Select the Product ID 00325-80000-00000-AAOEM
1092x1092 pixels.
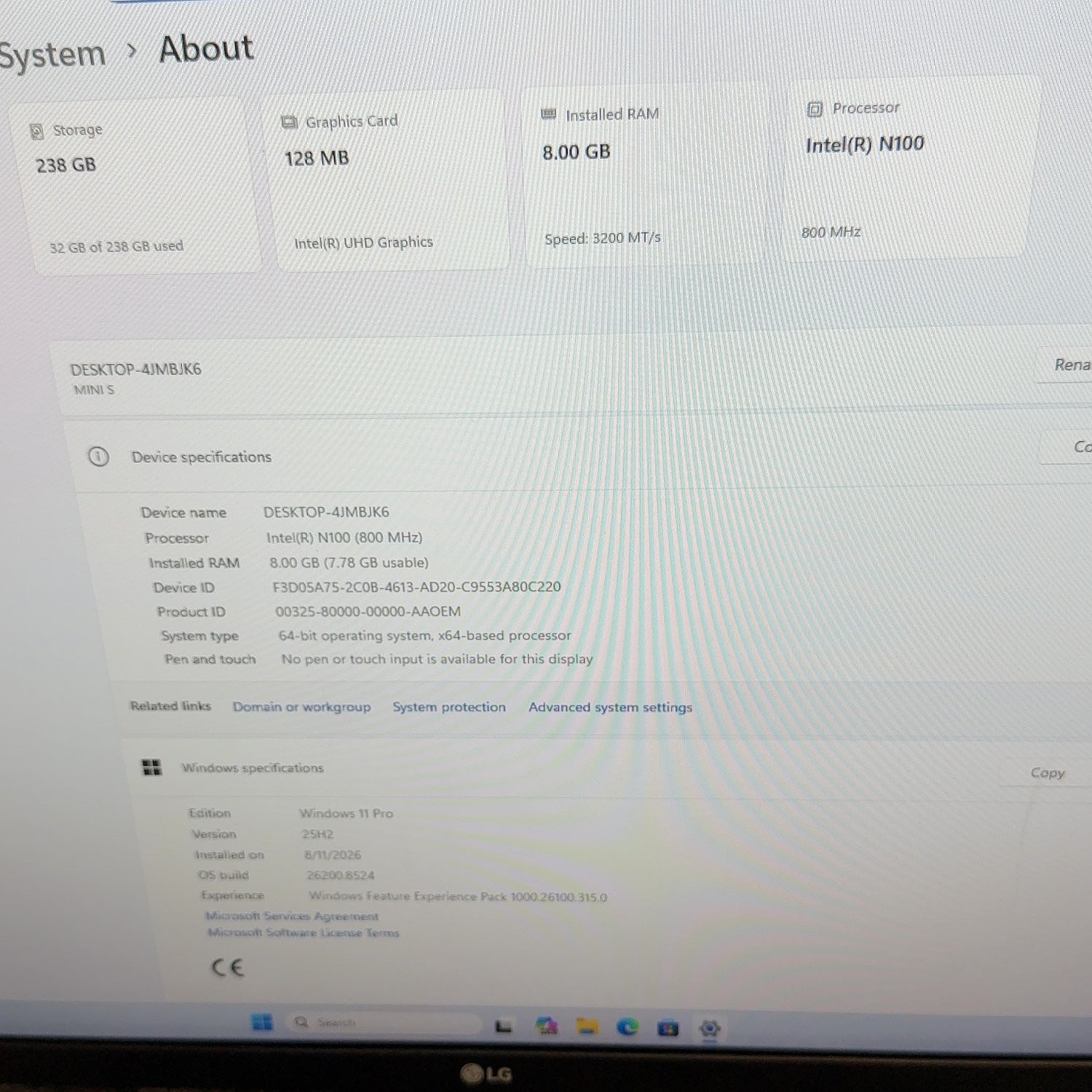coord(368,612)
